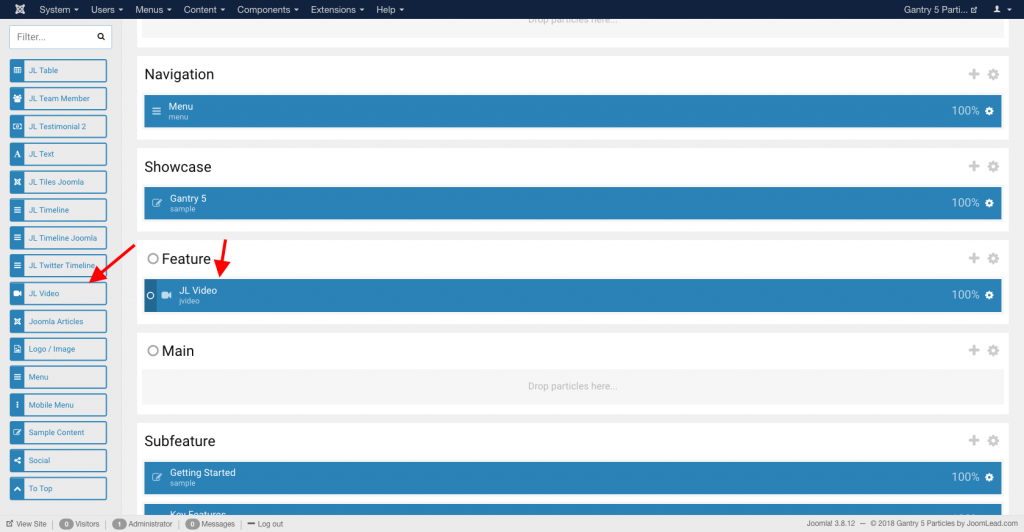Click the Showcase section title

(178, 166)
